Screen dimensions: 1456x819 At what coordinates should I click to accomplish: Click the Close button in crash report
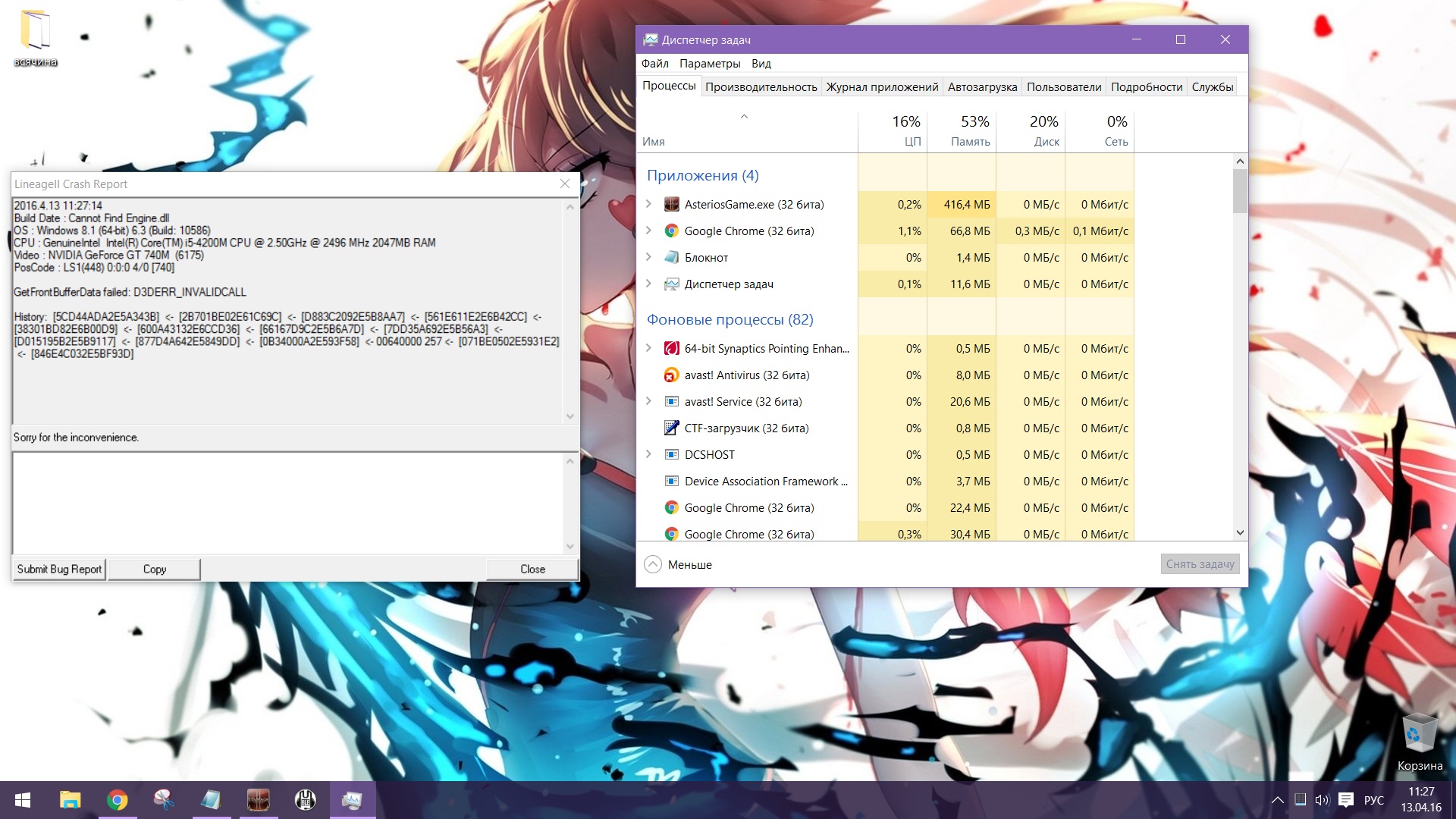click(532, 570)
